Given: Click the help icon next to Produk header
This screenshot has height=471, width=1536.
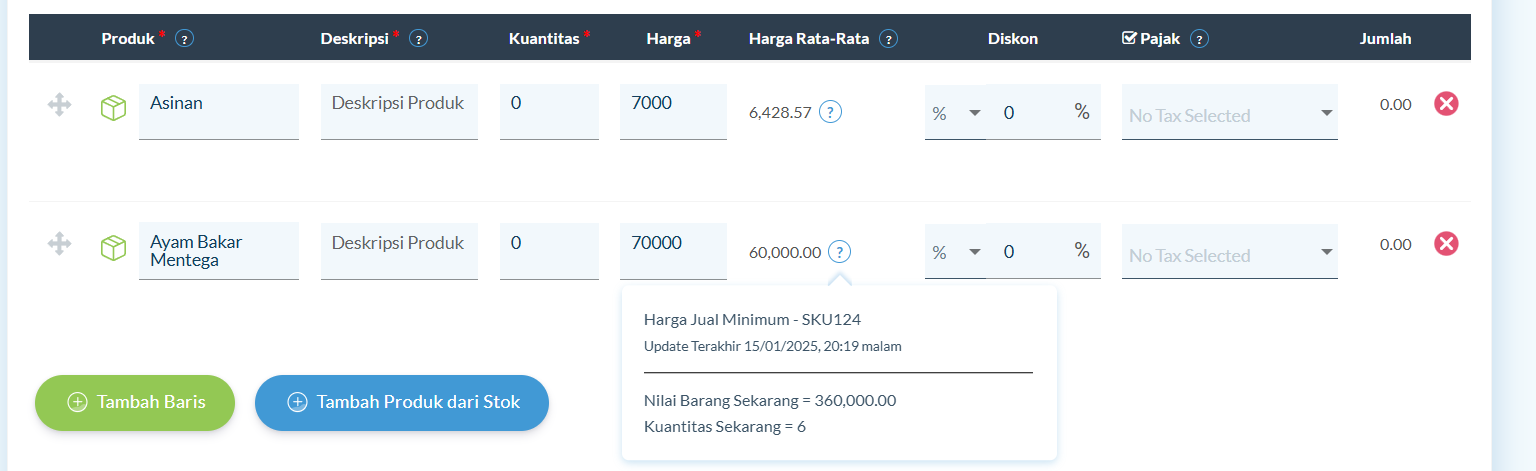Looking at the screenshot, I should pos(184,39).
